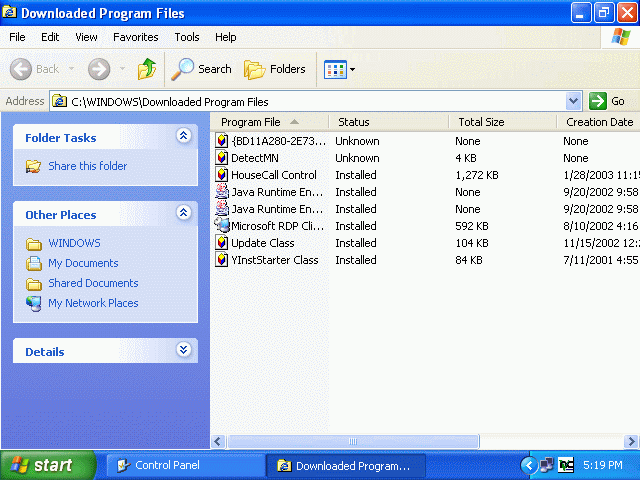Image resolution: width=640 pixels, height=480 pixels.
Task: Click the green Go button
Action: pyautogui.click(x=607, y=101)
